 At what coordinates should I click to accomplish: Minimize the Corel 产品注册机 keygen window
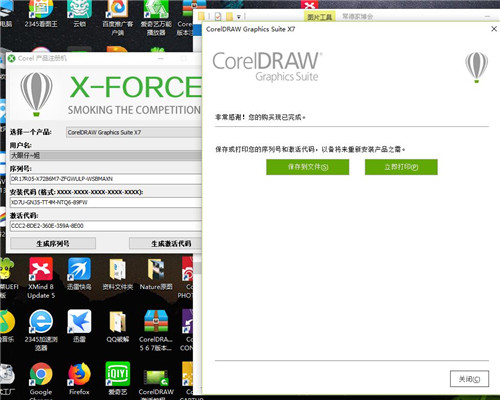(161, 59)
